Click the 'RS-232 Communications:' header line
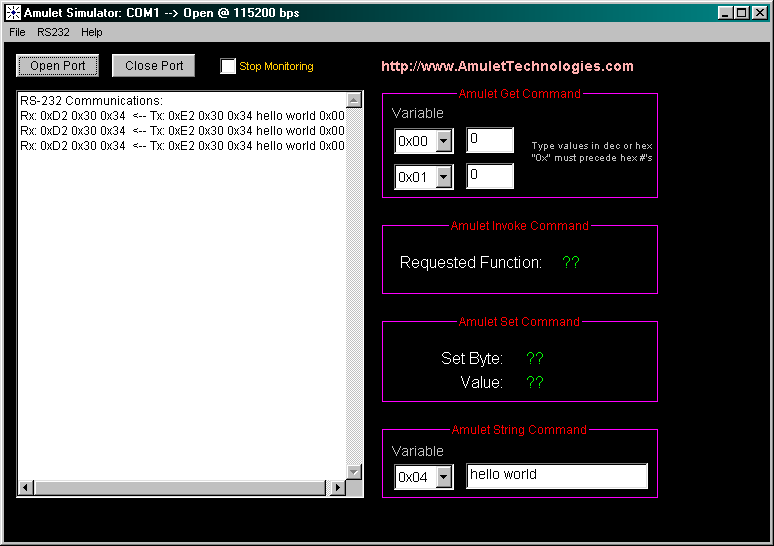774x546 pixels. pyautogui.click(x=91, y=101)
